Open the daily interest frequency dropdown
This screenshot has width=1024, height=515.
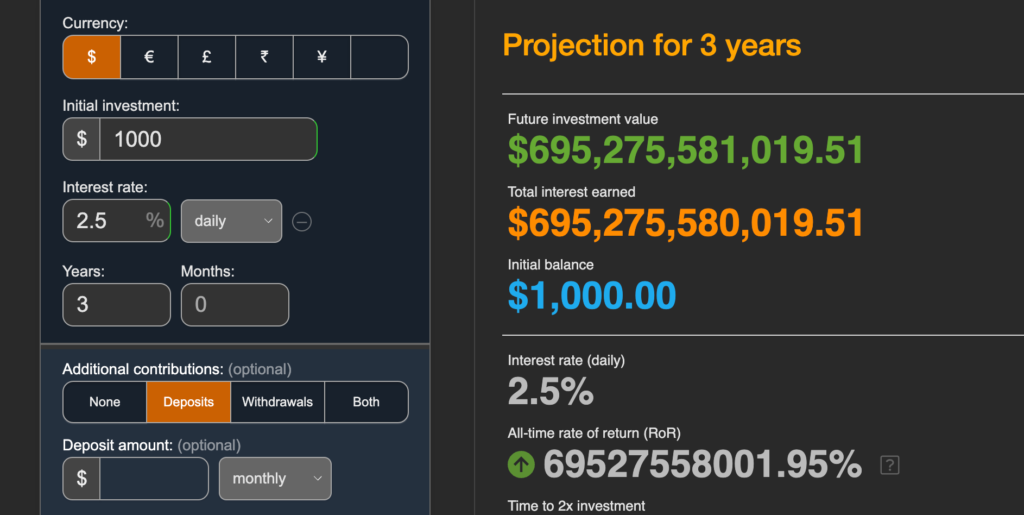pos(231,221)
